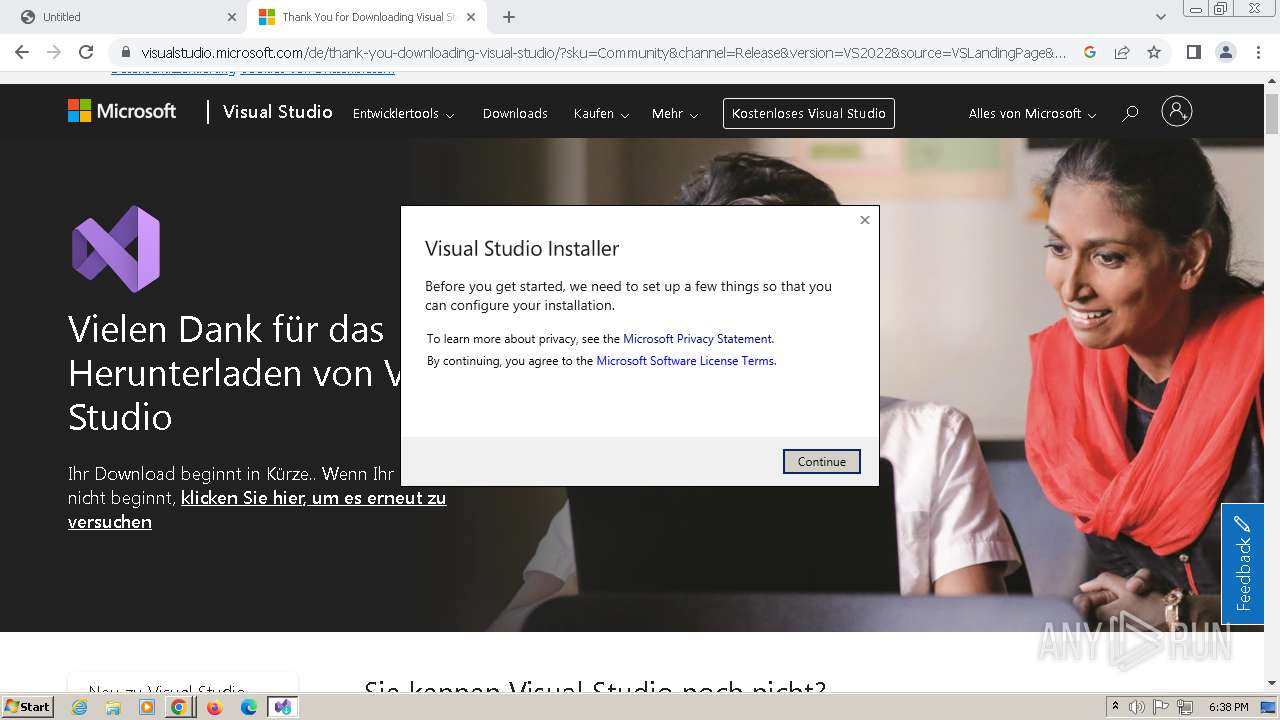
Task: Open the Windows Start menu
Action: pos(28,707)
